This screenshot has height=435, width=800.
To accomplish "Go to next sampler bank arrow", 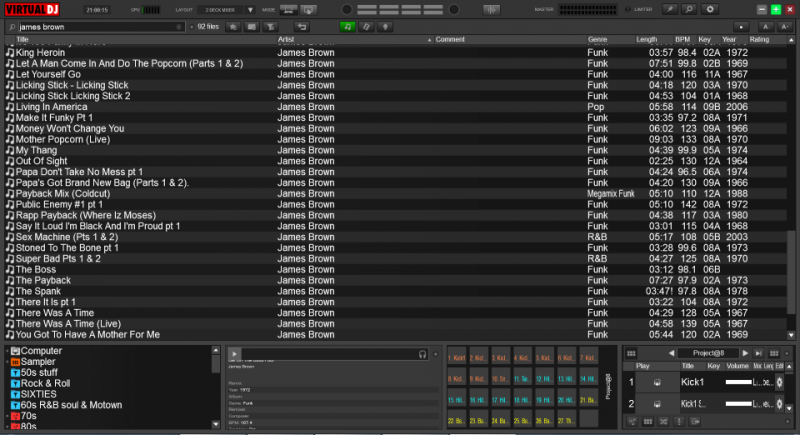I will [x=745, y=353].
